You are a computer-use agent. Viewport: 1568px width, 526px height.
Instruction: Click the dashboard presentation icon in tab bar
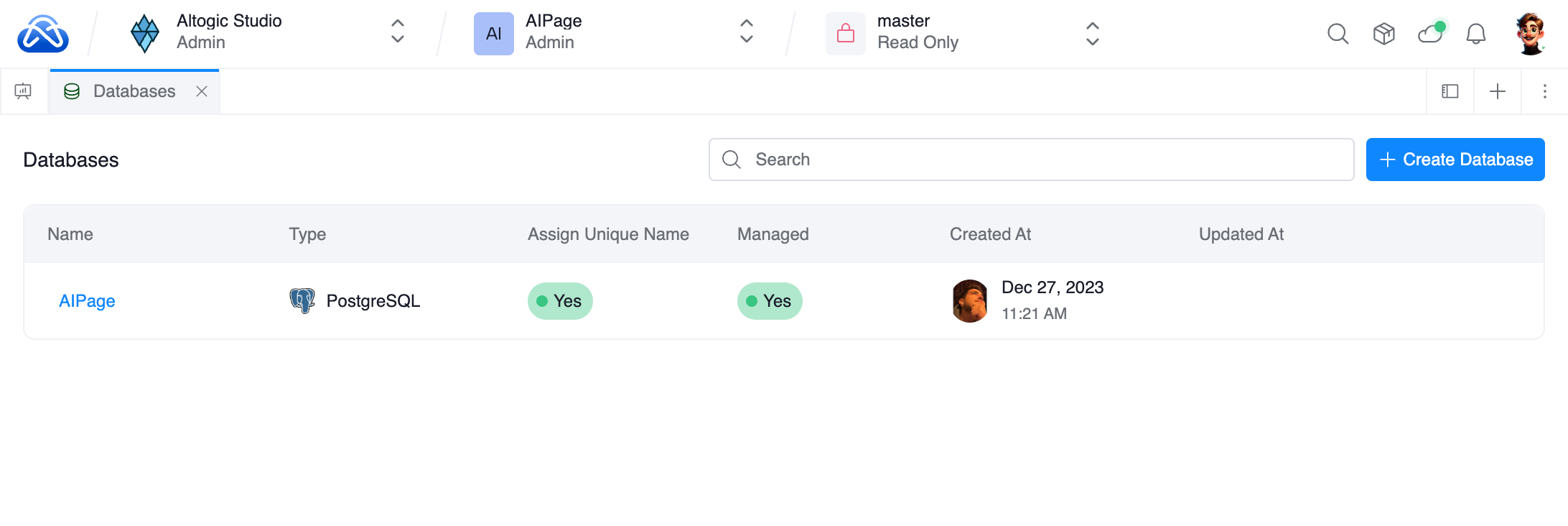tap(23, 91)
